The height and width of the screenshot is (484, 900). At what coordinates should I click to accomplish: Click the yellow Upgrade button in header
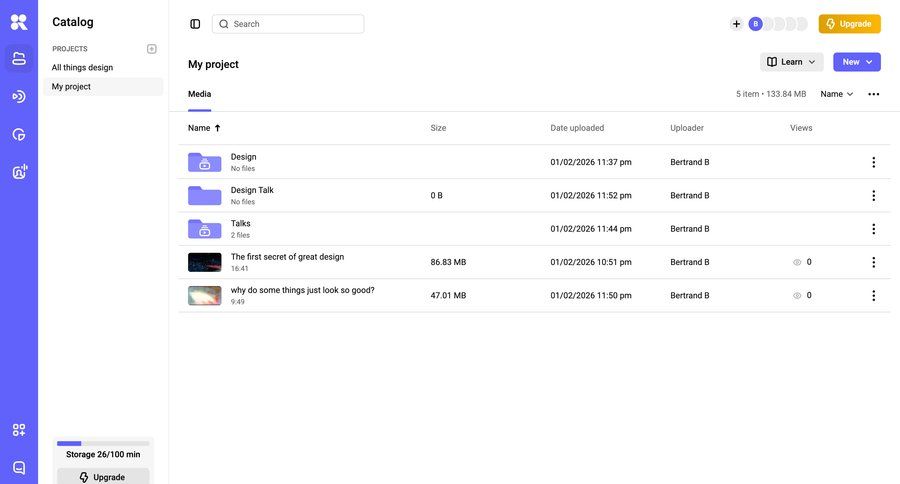(849, 24)
